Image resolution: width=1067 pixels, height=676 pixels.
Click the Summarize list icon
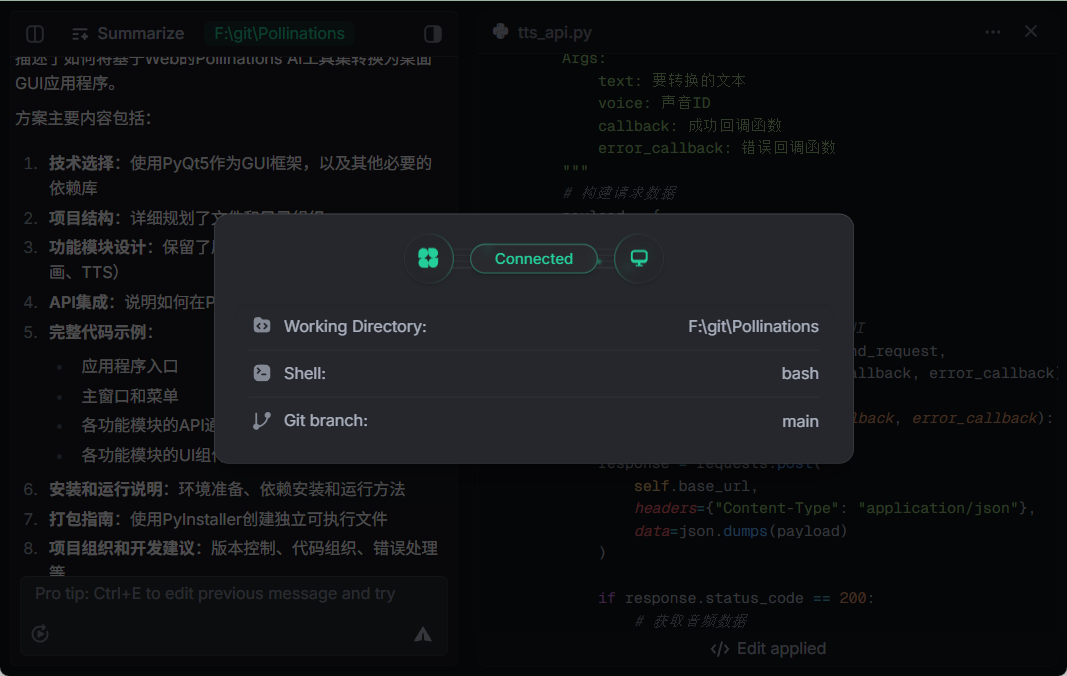point(80,34)
